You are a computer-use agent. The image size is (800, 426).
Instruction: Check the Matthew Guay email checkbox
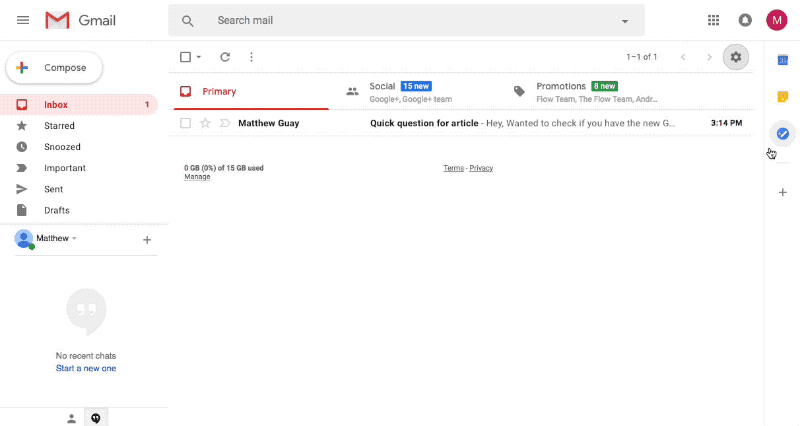[185, 123]
